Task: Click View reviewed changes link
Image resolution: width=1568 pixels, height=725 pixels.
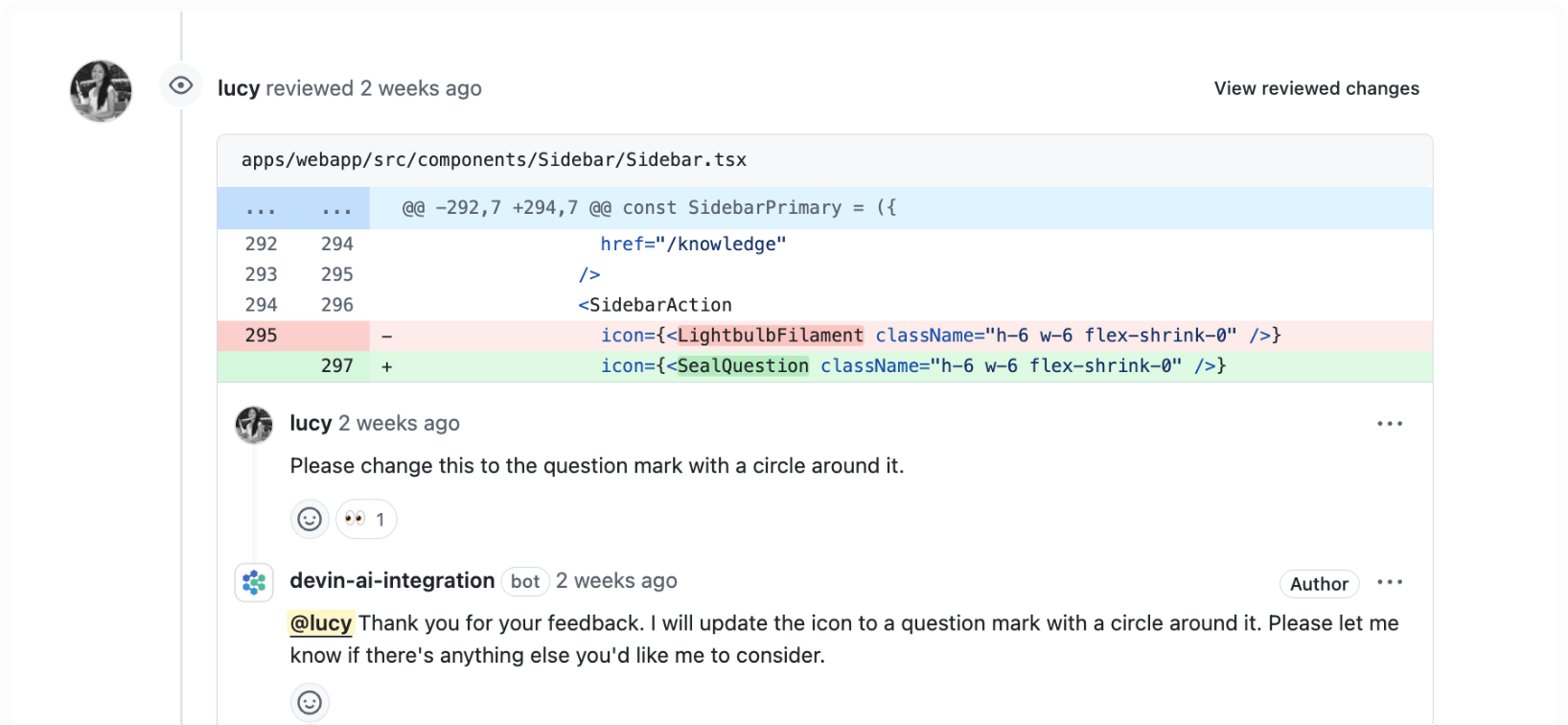Action: pyautogui.click(x=1316, y=88)
